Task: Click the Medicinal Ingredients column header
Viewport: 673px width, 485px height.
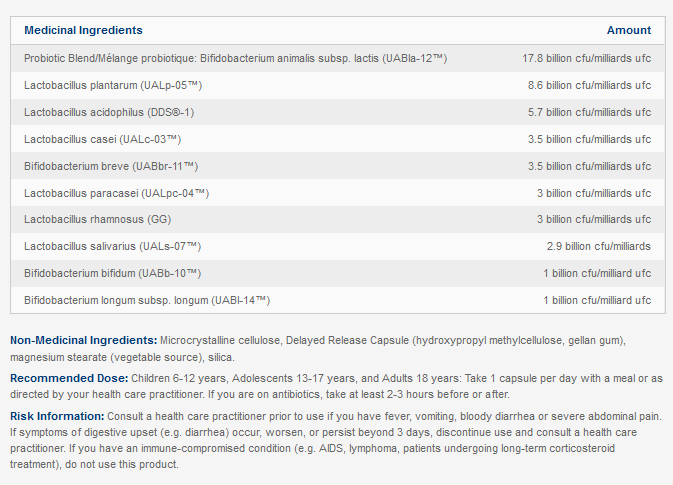Action: 83,30
